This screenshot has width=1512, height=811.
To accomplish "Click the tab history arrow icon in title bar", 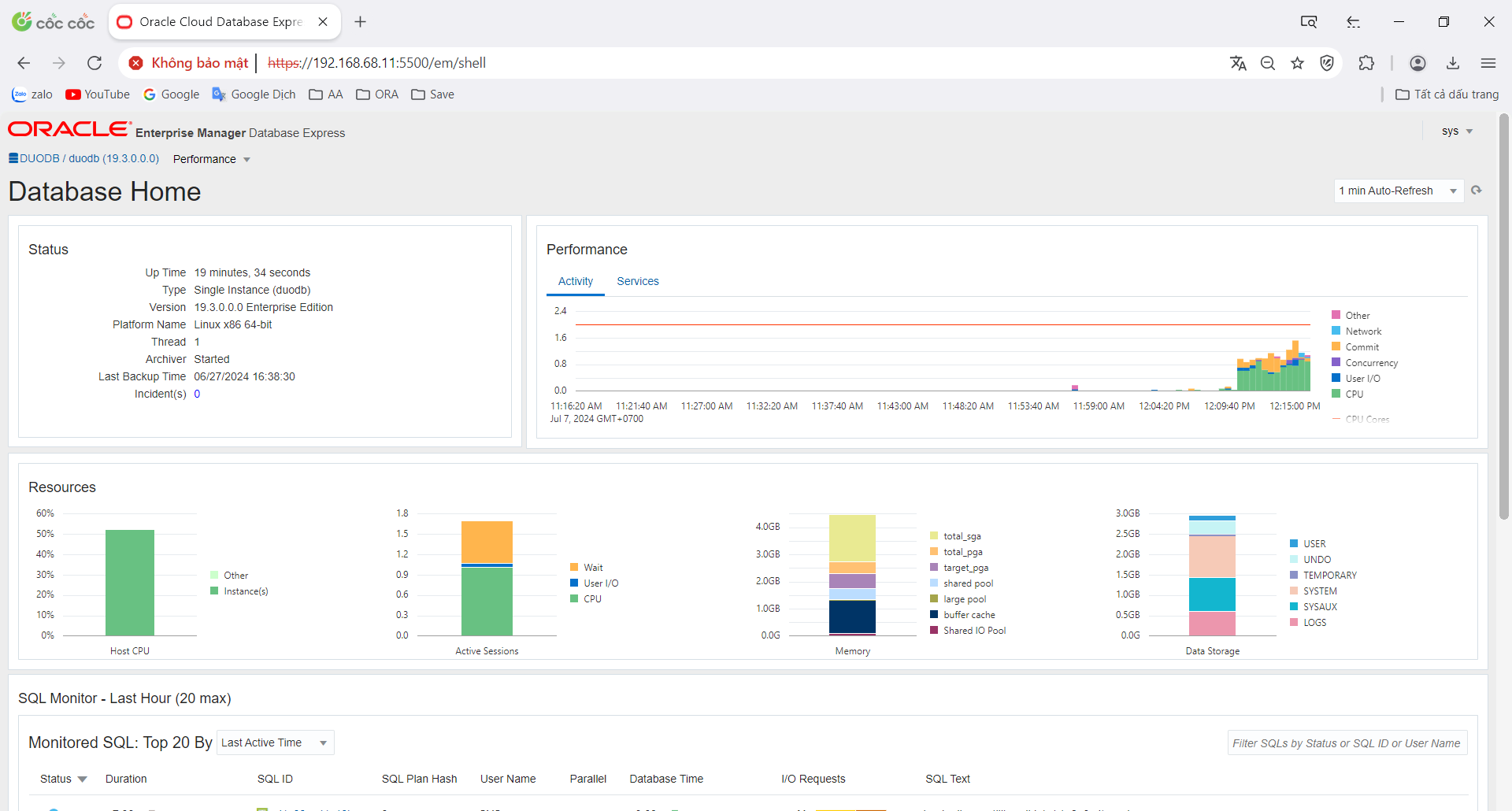I will (x=1354, y=22).
